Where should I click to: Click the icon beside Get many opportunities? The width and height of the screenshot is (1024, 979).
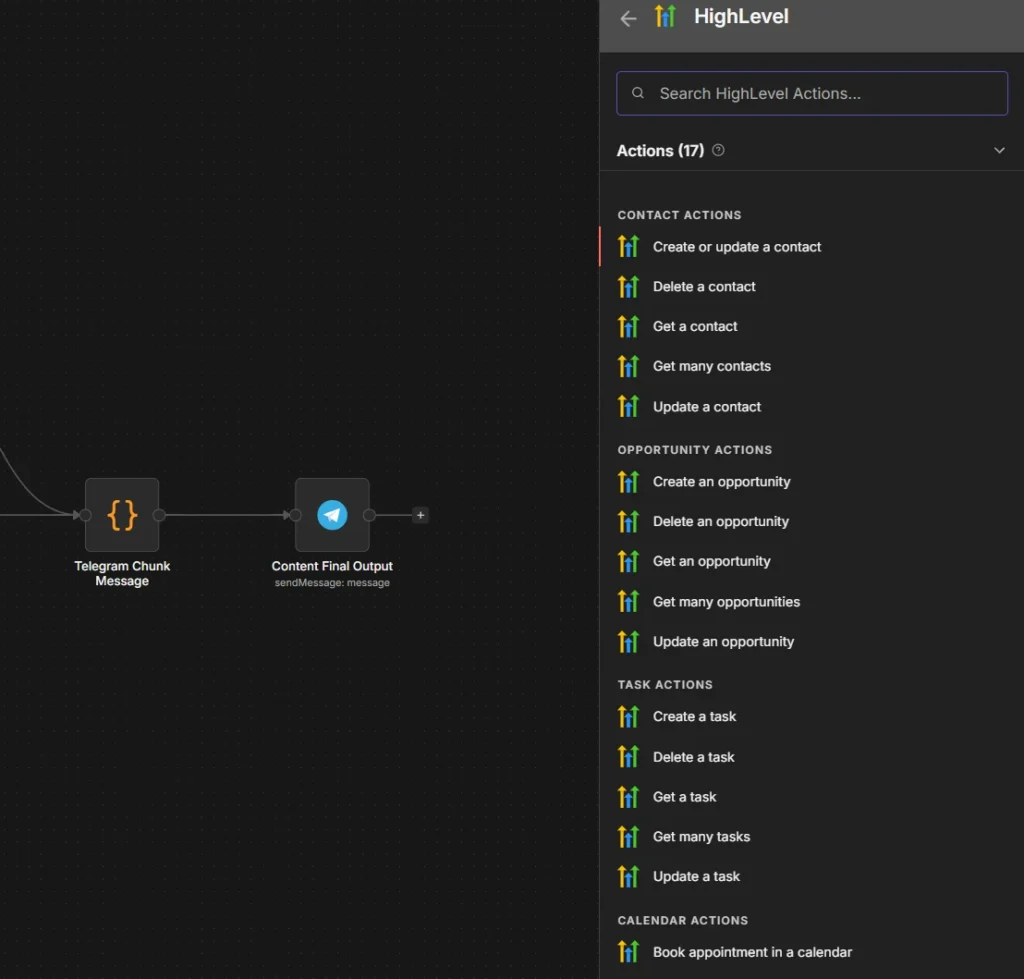628,602
